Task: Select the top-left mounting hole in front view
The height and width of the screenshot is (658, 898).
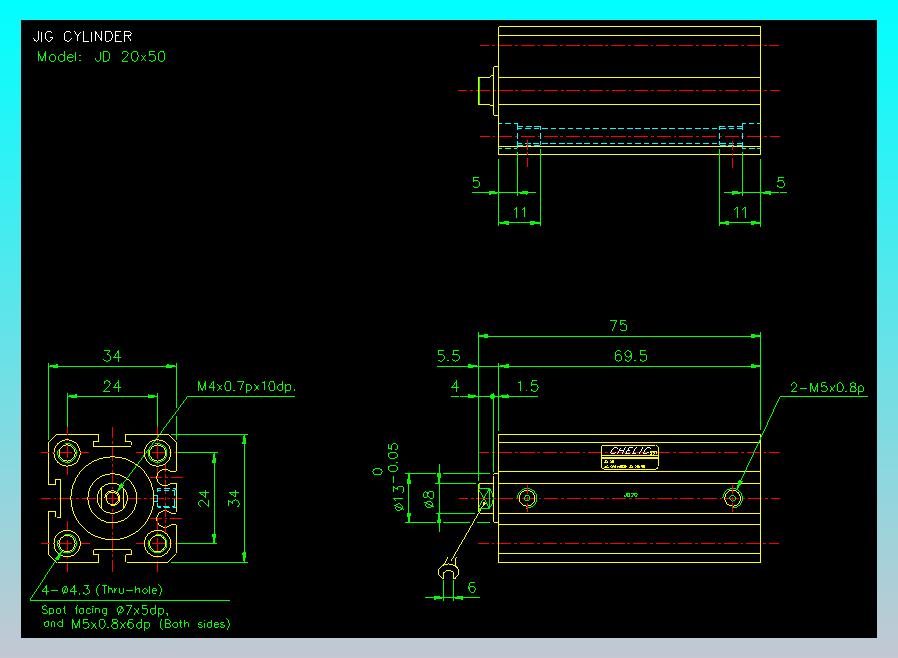Action: (68, 452)
